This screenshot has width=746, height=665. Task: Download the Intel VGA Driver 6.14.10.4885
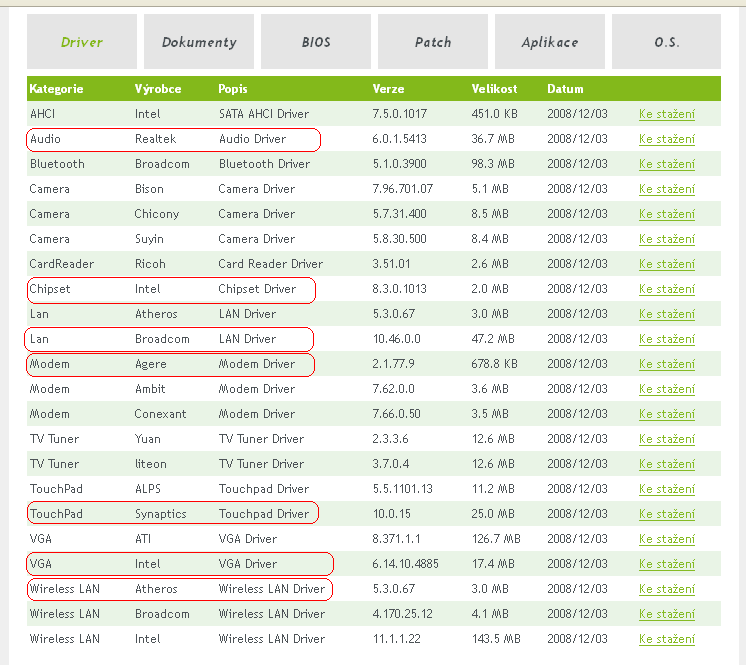coord(667,564)
